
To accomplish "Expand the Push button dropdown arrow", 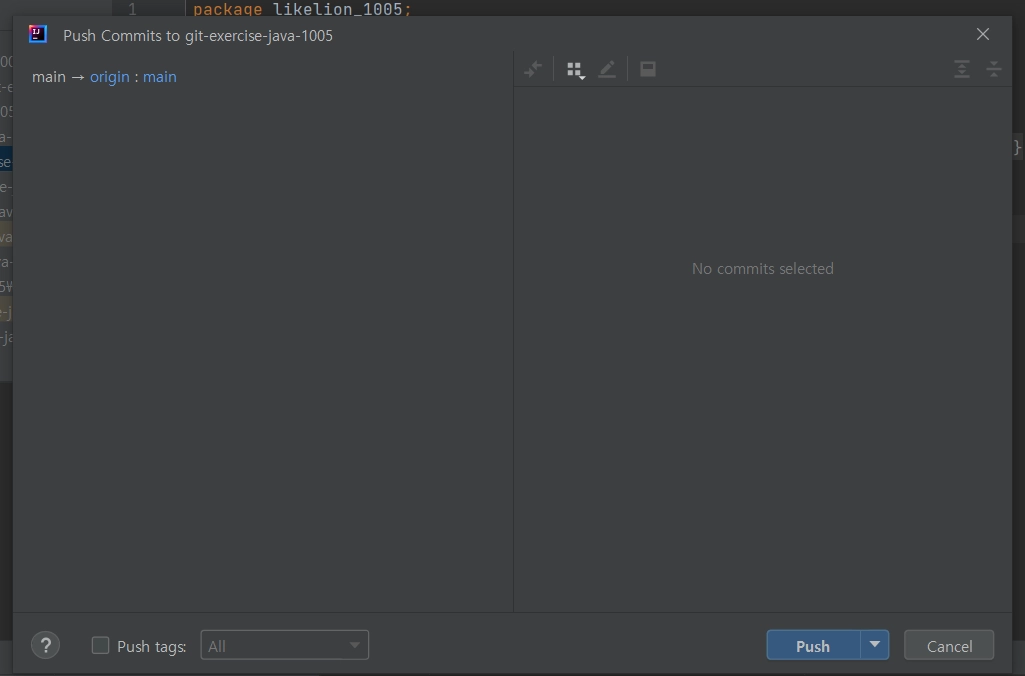I will 875,645.
